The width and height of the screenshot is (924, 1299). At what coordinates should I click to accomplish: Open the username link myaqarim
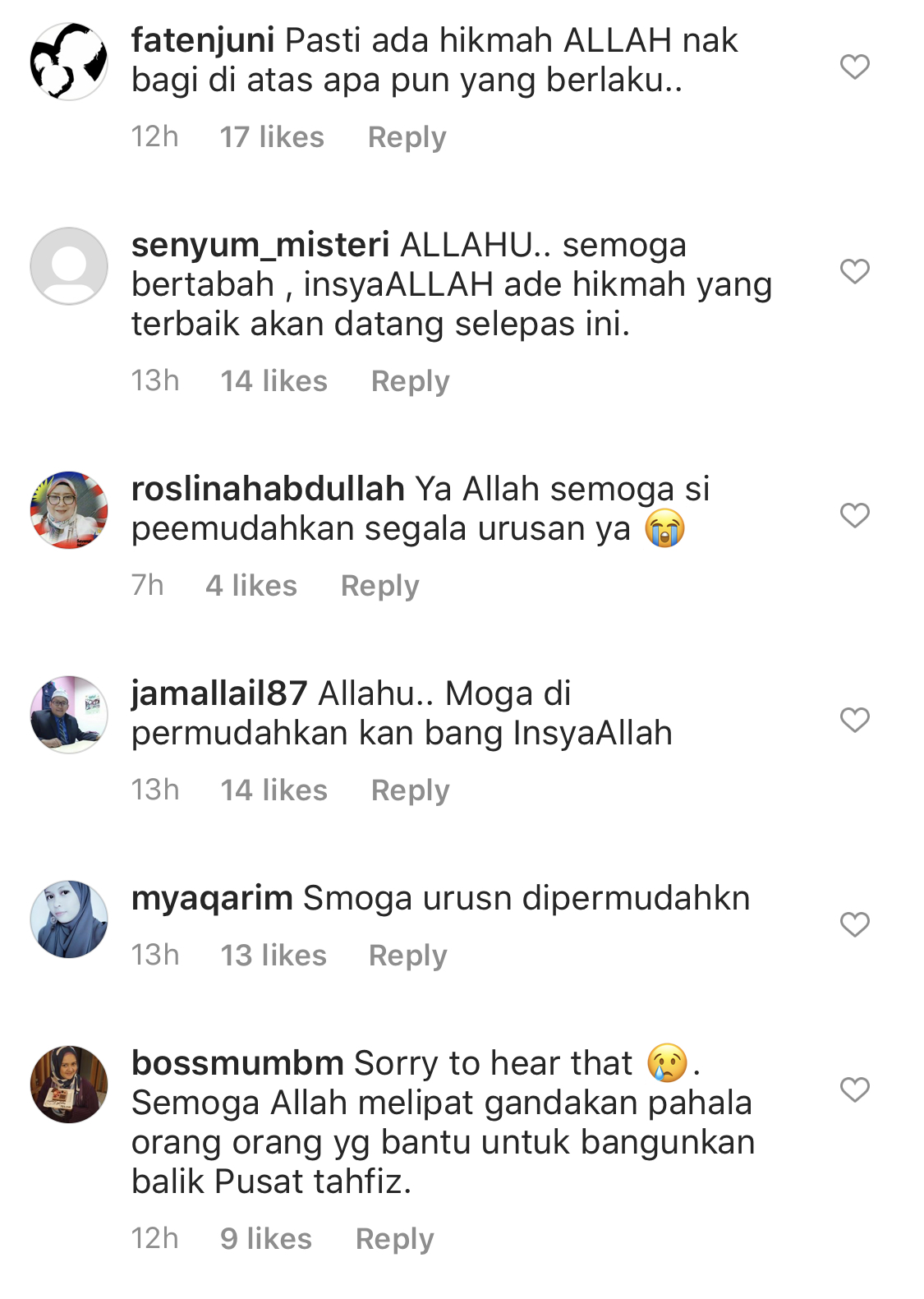[x=212, y=899]
